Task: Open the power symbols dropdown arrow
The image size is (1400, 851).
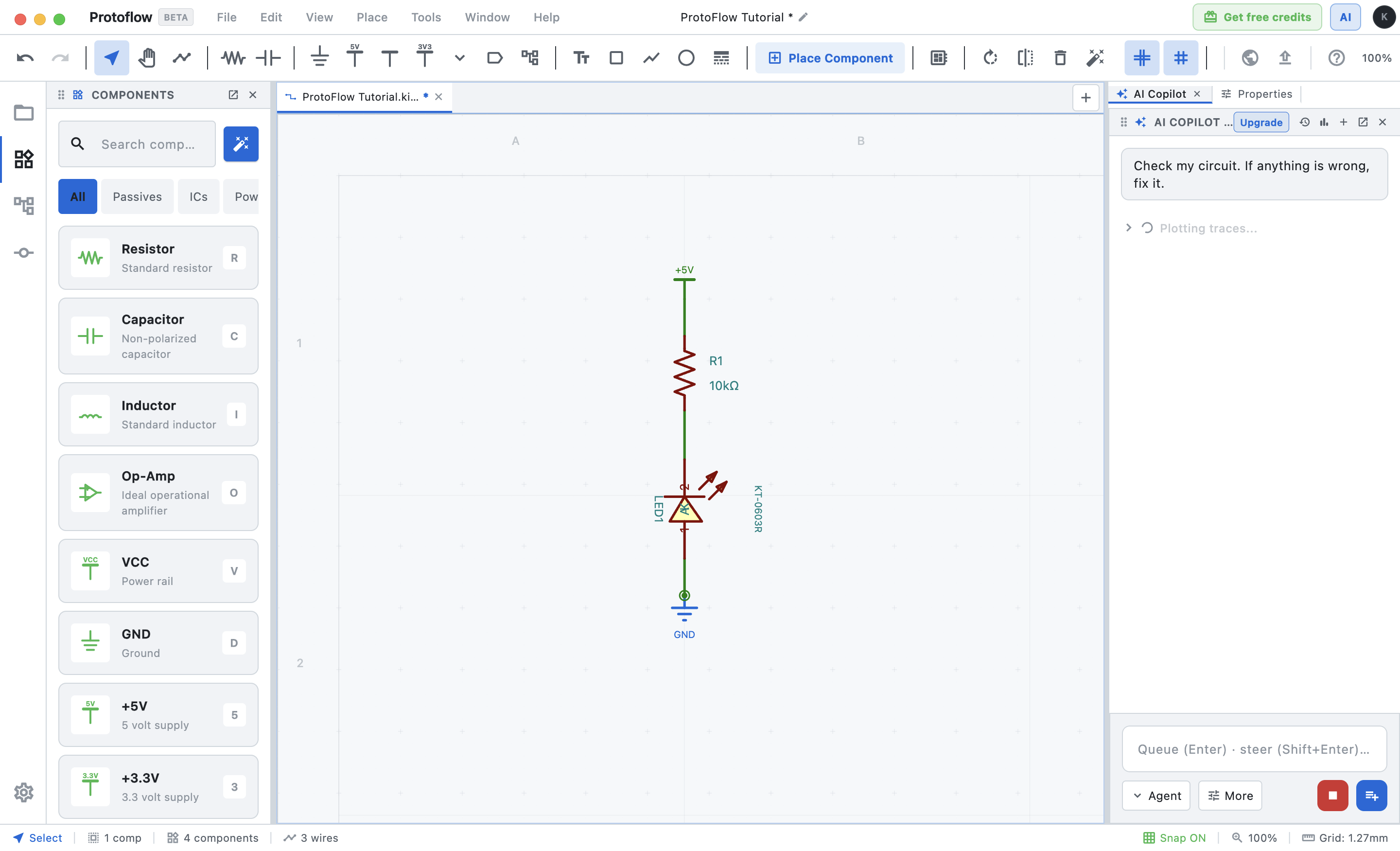Action: click(x=460, y=58)
